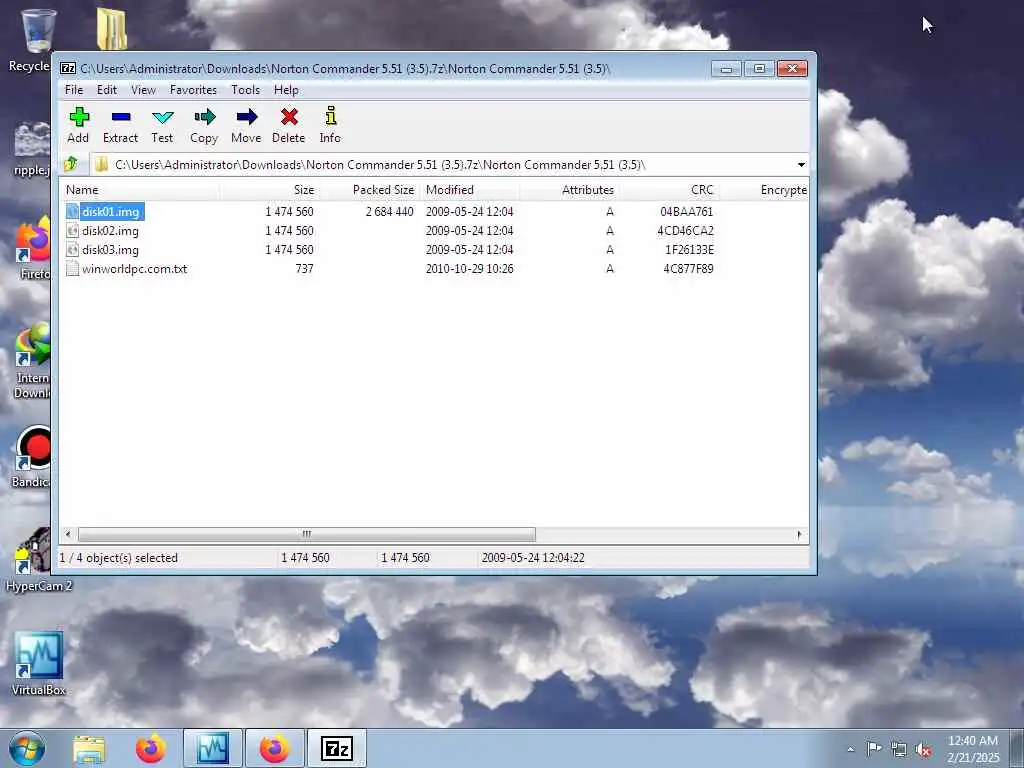Click the volume tray icon
The image size is (1024, 768).
923,749
